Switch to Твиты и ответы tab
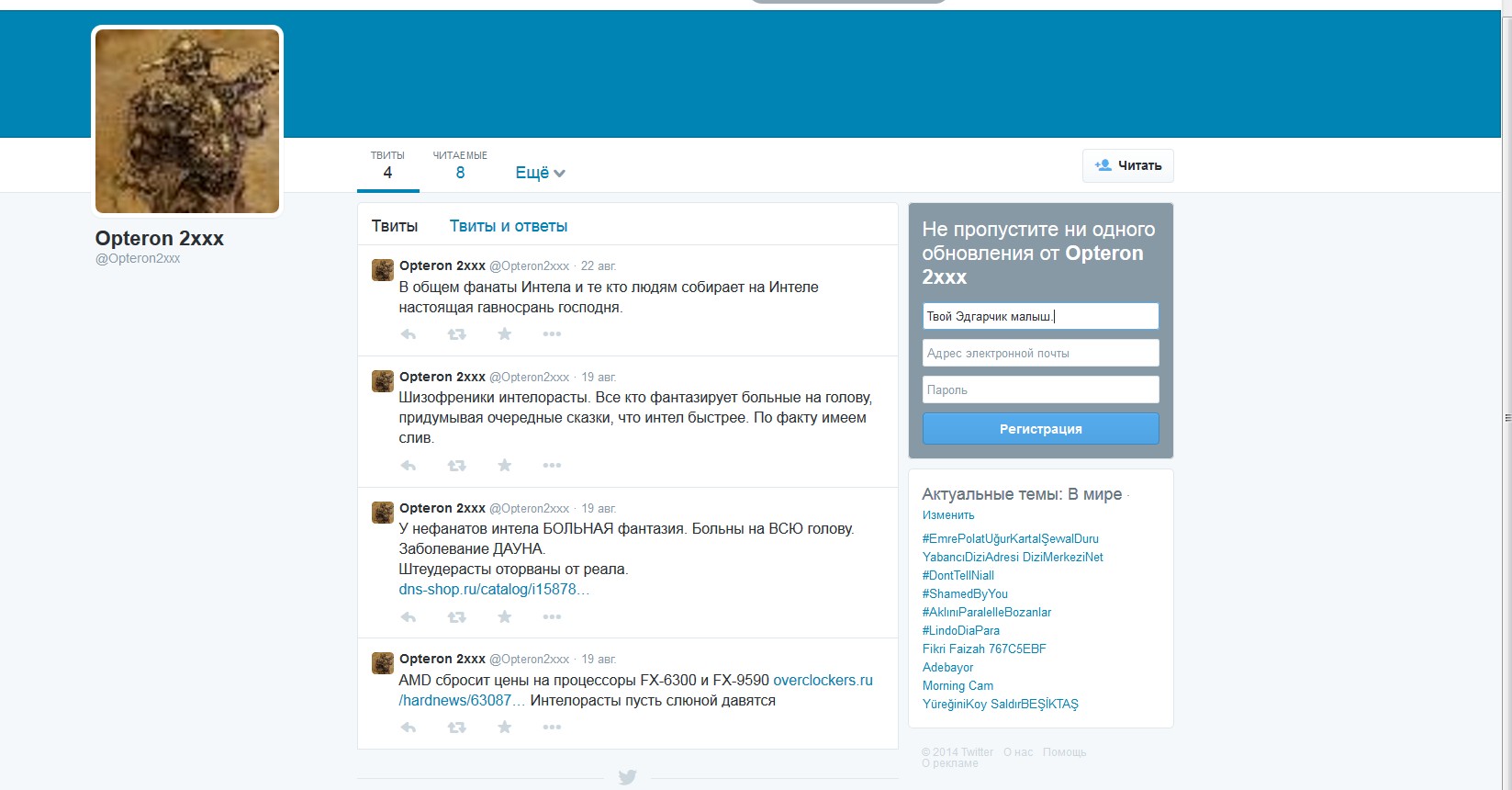Screen dimensions: 1512x790 click(x=508, y=226)
